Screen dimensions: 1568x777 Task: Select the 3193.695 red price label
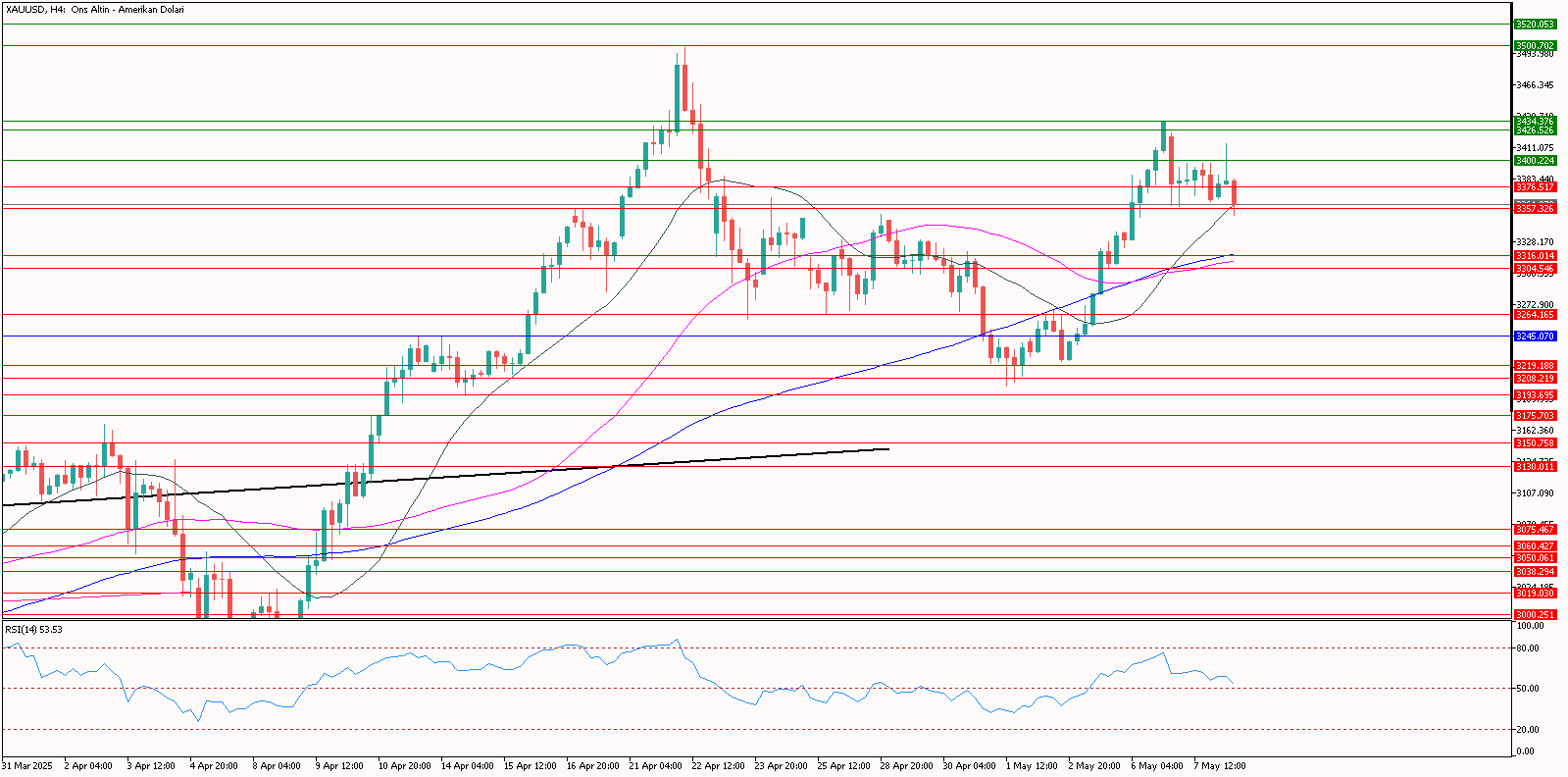[x=1535, y=394]
